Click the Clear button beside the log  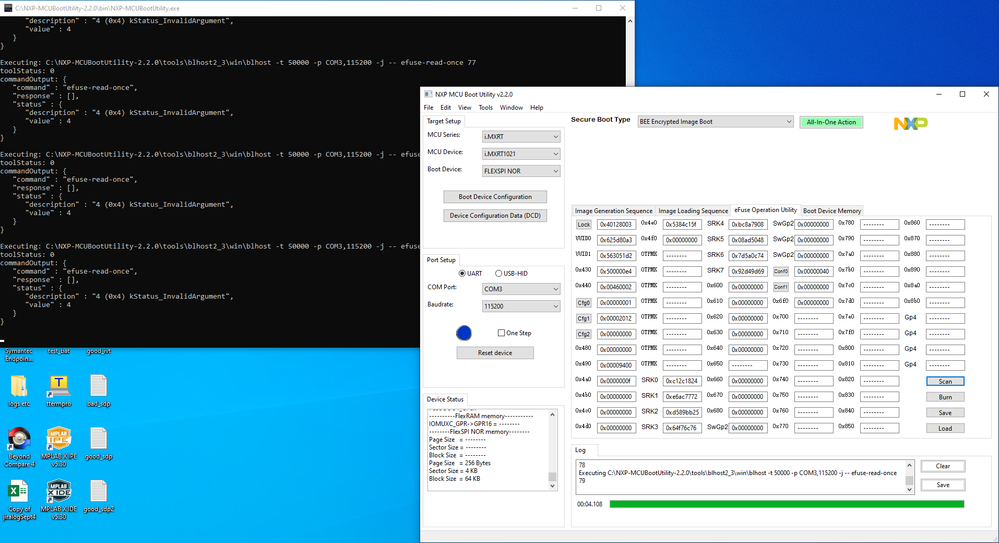942,466
